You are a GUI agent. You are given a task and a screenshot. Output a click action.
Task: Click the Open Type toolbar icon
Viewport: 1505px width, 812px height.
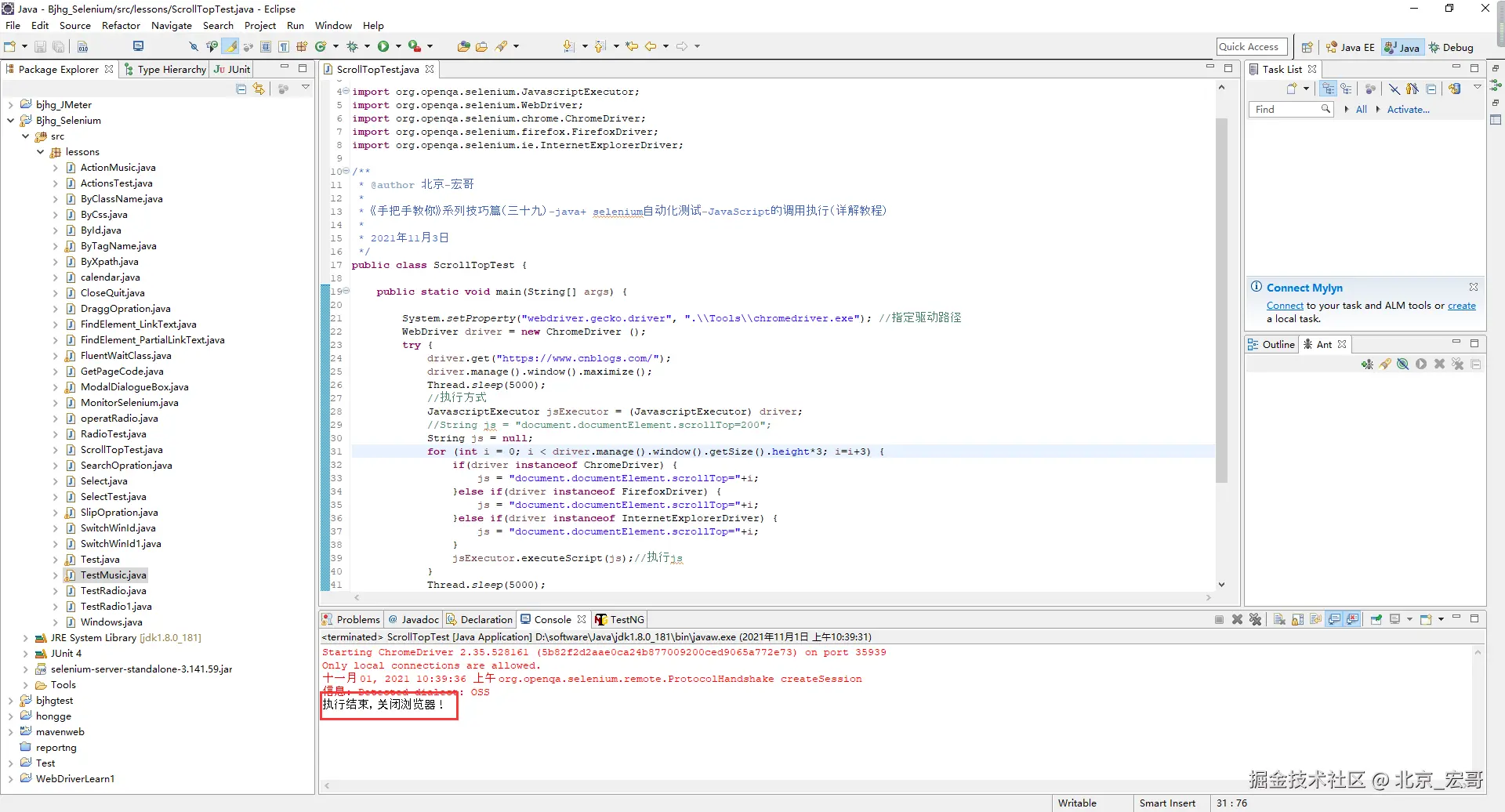pyautogui.click(x=463, y=47)
